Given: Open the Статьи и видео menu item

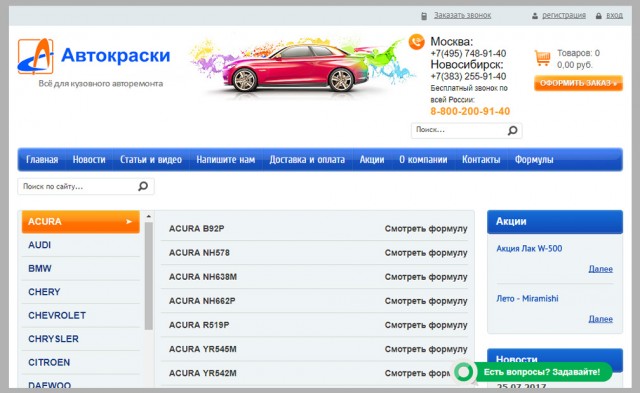Looking at the screenshot, I should [151, 160].
